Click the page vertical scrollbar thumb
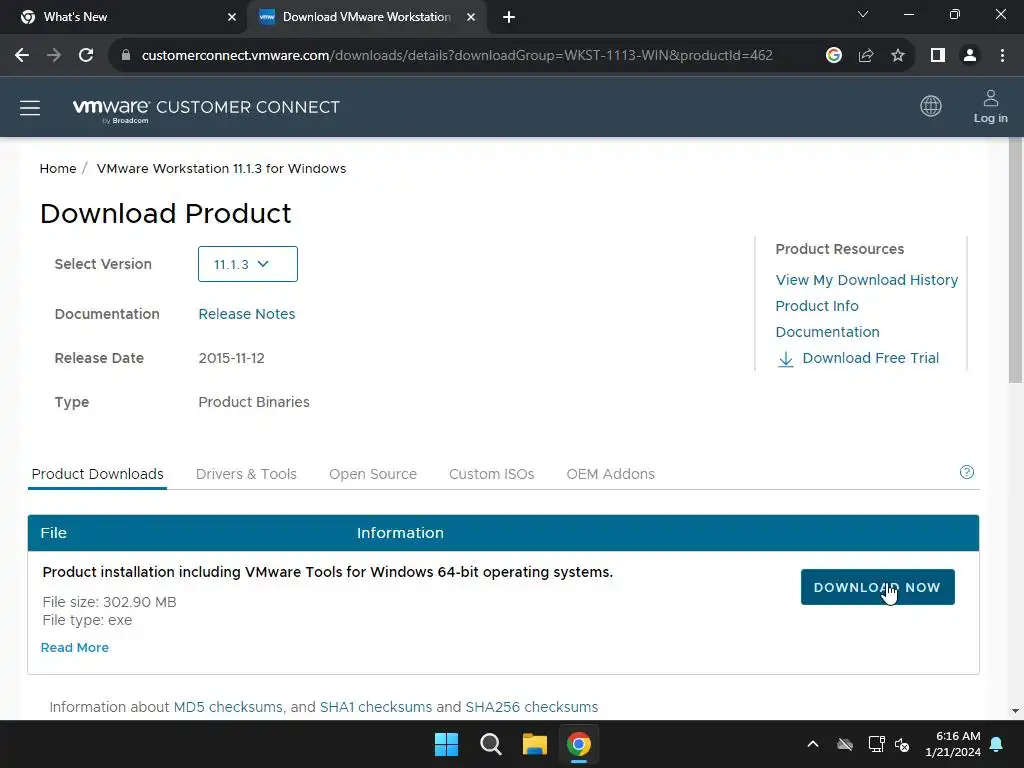Image resolution: width=1024 pixels, height=768 pixels. tap(1016, 260)
